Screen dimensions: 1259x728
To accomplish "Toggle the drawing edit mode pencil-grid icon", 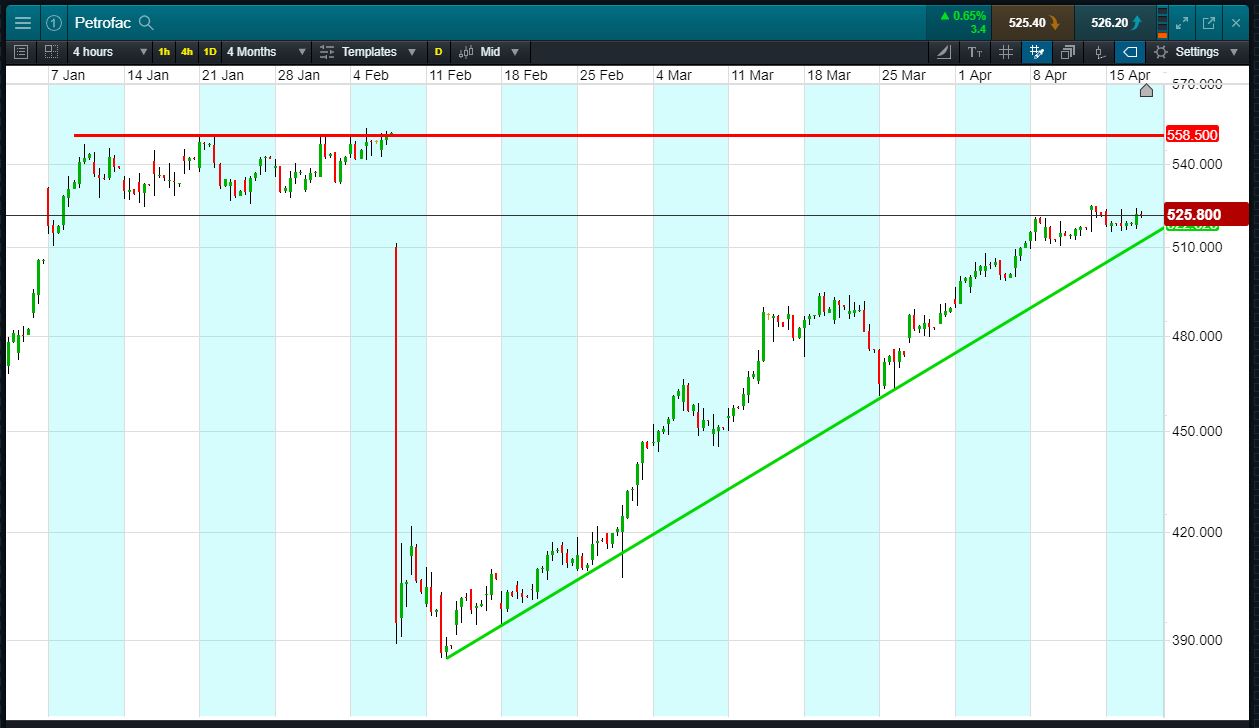I will 1037,52.
